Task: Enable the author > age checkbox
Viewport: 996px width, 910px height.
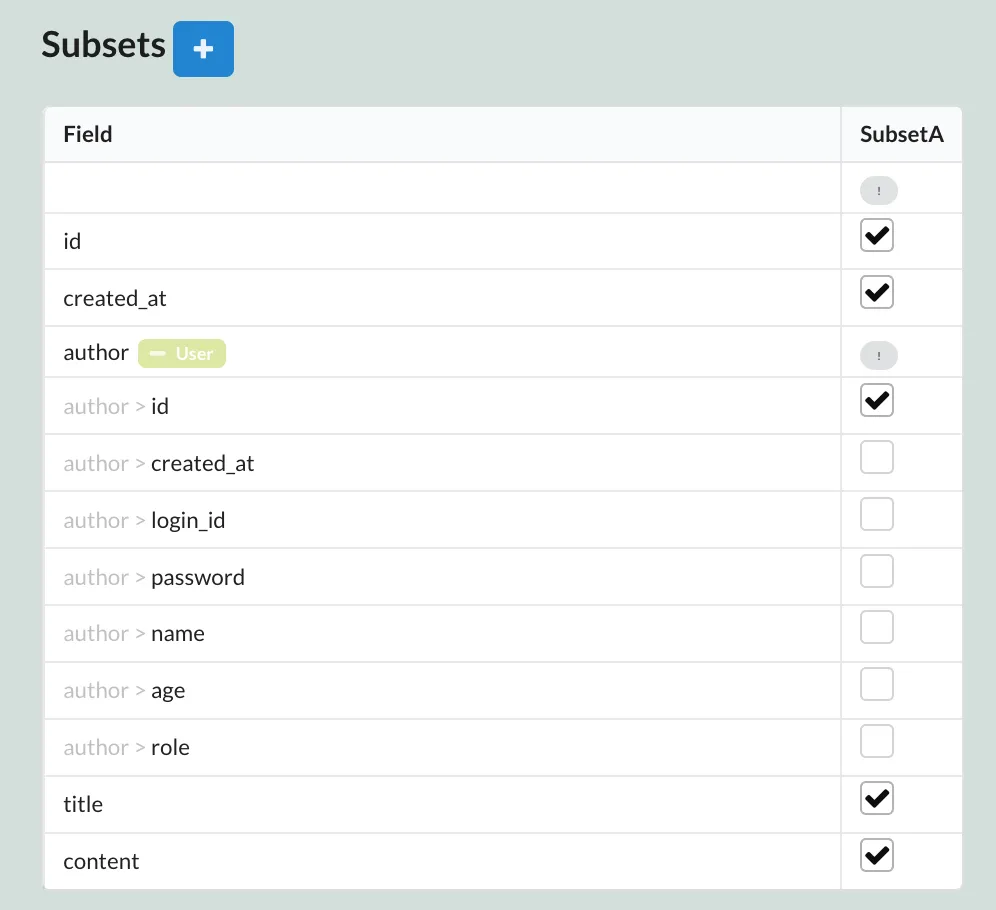Action: [877, 685]
